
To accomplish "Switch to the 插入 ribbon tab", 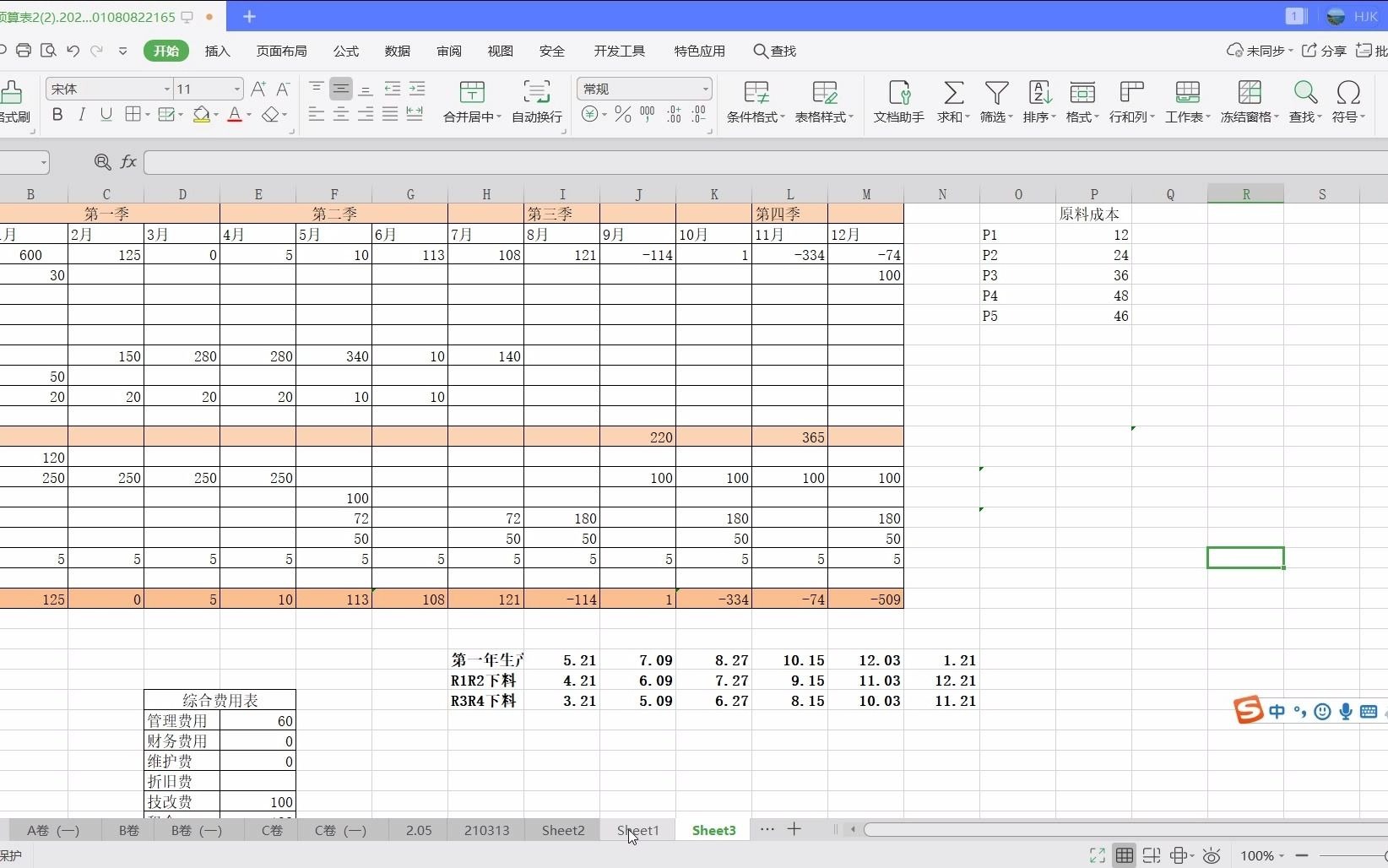I will [x=217, y=51].
